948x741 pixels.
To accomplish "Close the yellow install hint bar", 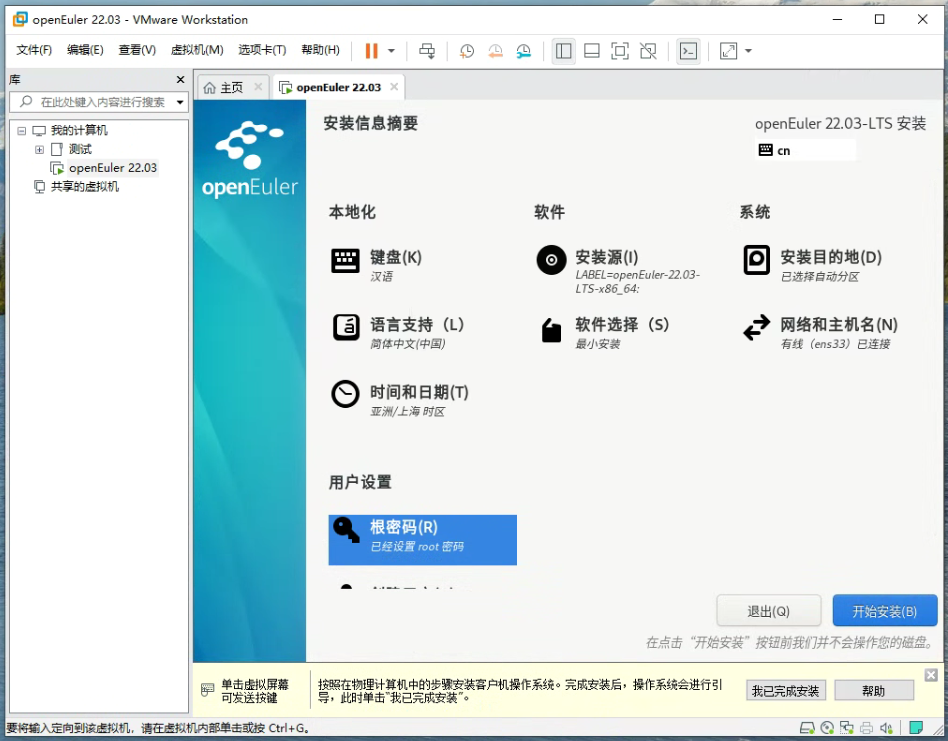I will pyautogui.click(x=931, y=675).
